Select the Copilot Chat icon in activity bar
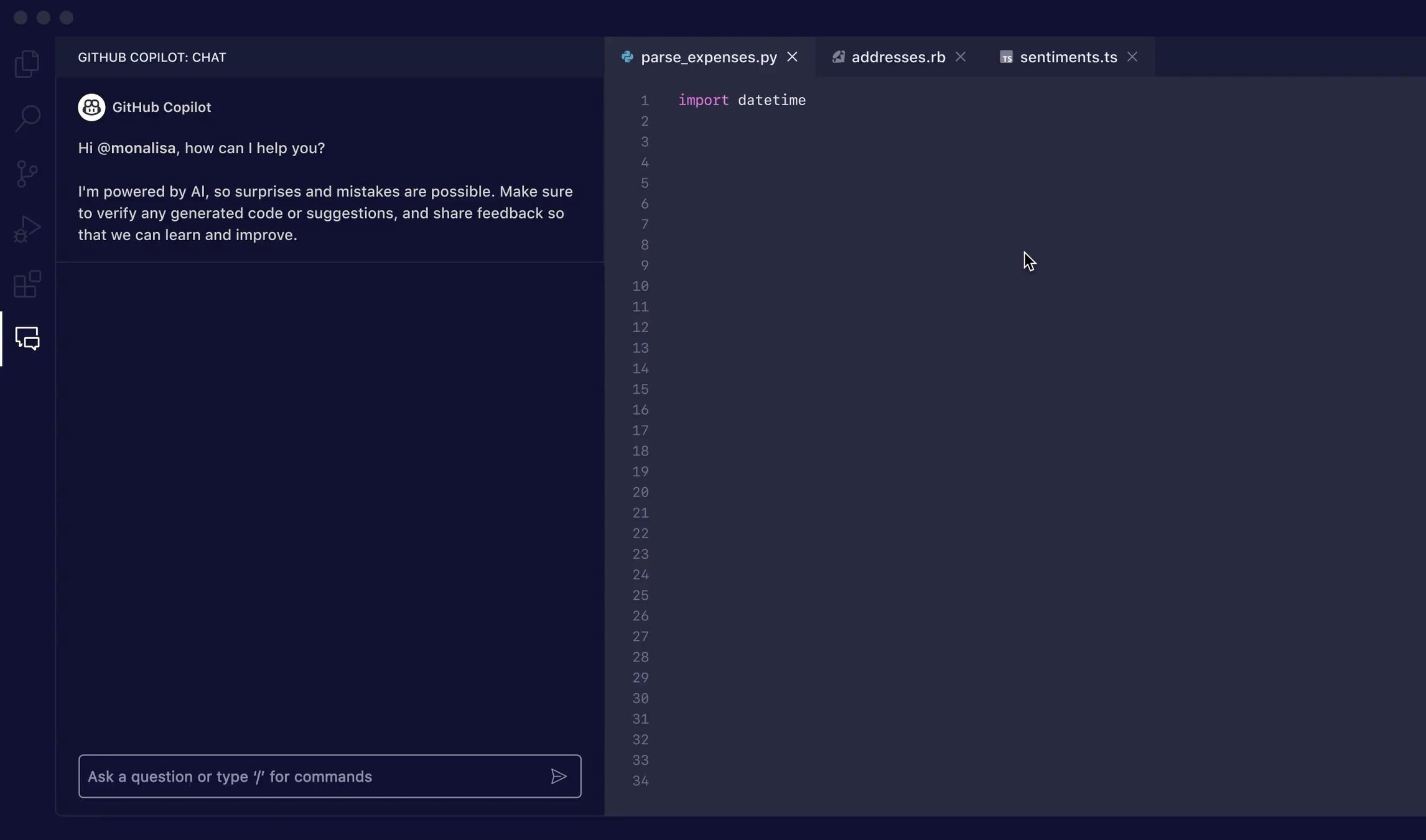Image resolution: width=1426 pixels, height=840 pixels. [27, 338]
